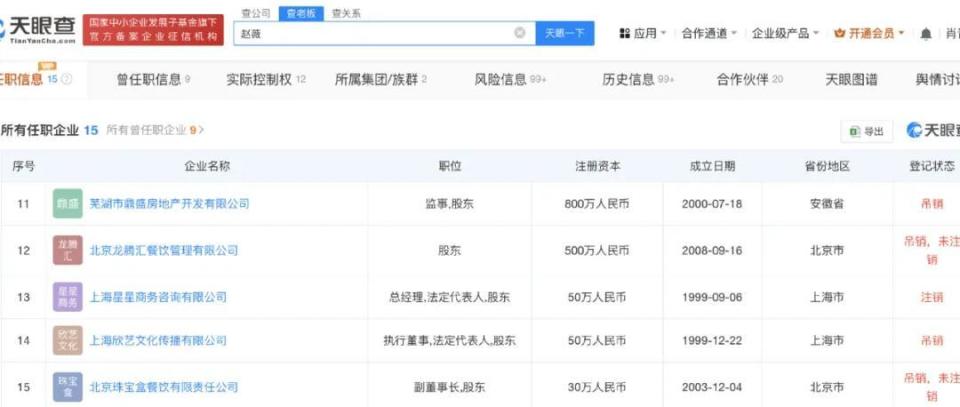Click the 欣艺文化 company logo icon
The width and height of the screenshot is (960, 407).
pyautogui.click(x=67, y=340)
